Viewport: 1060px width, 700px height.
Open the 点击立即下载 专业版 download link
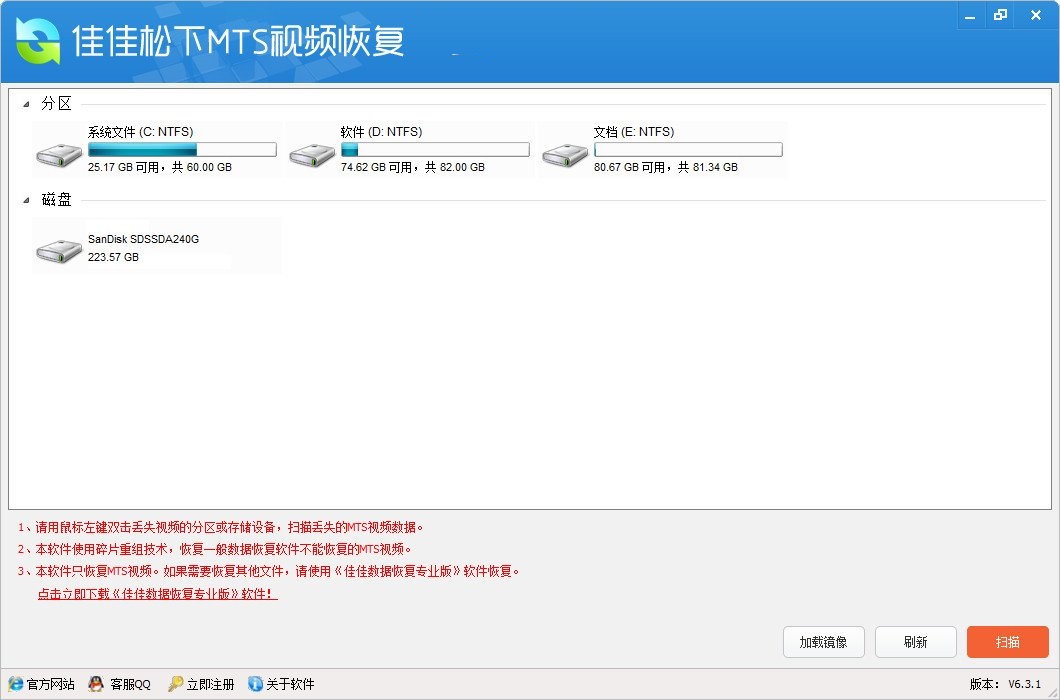[x=158, y=594]
